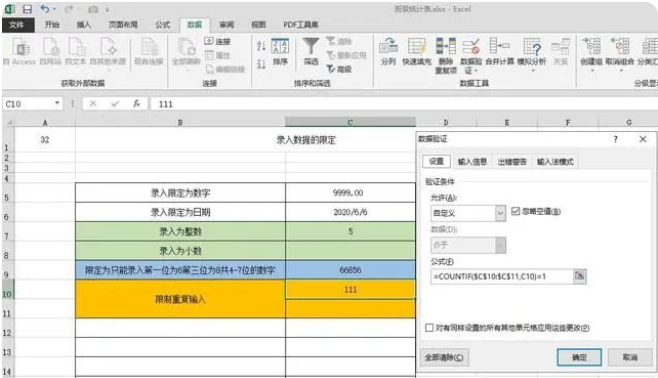This screenshot has width=658, height=378.
Task: Sort ascending with the A-Z icon
Action: pyautogui.click(x=261, y=45)
